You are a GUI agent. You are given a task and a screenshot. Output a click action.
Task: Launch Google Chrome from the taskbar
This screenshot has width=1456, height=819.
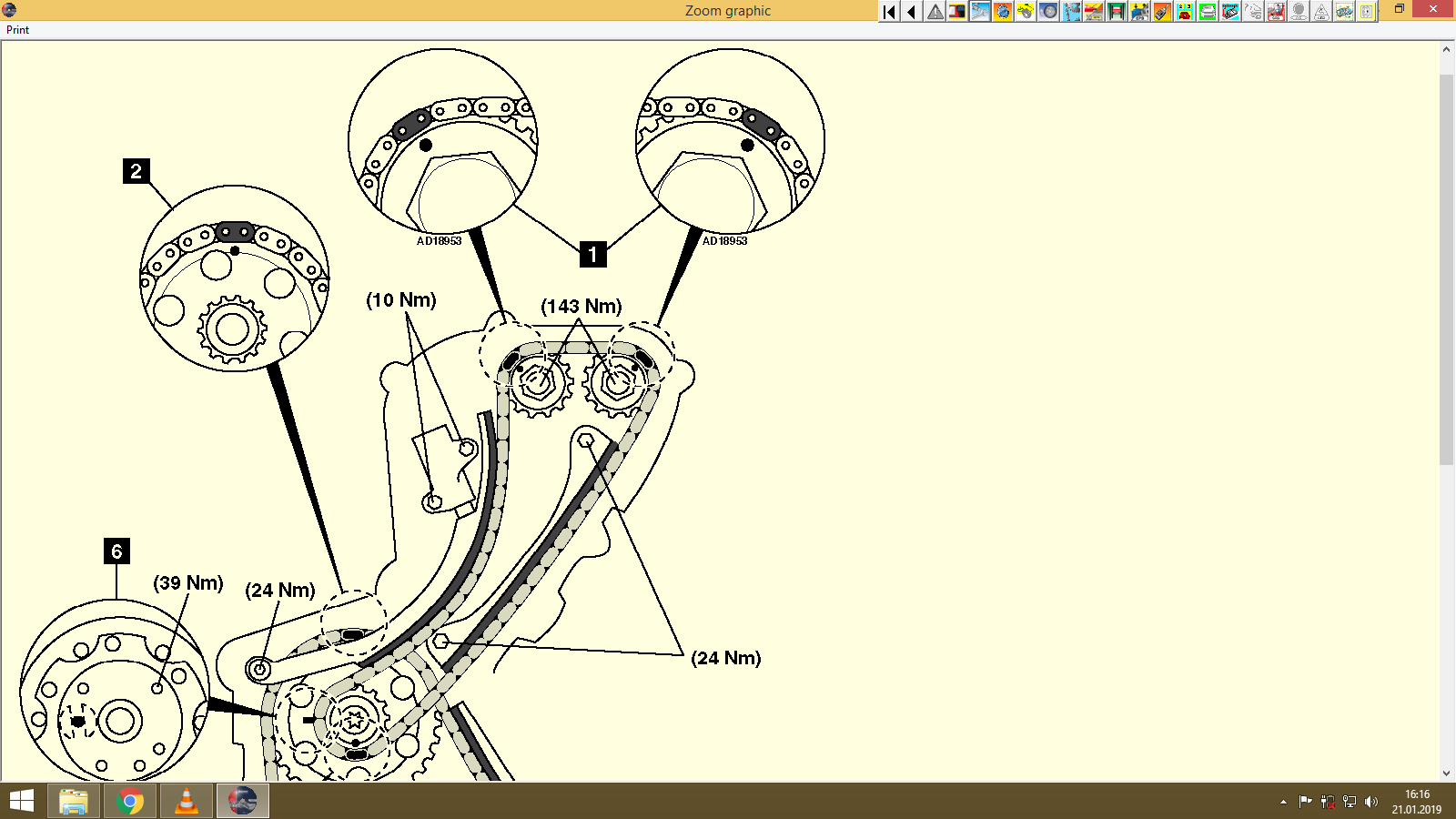[129, 802]
